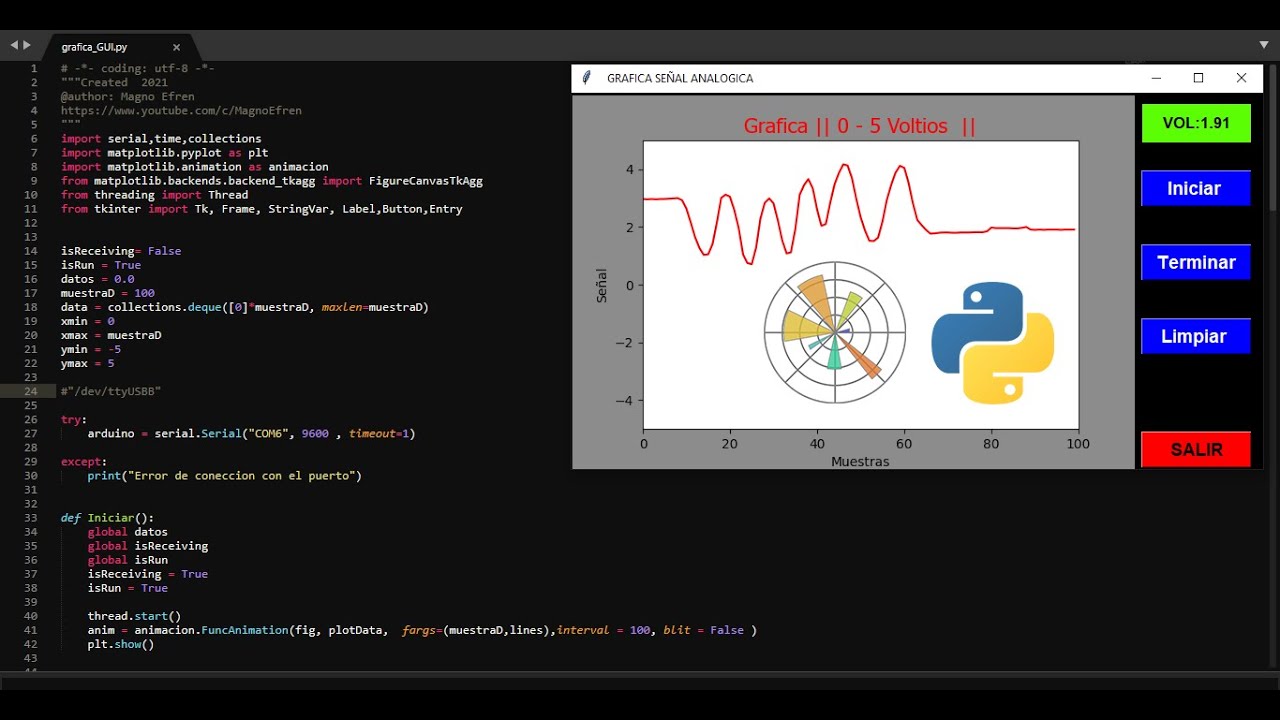Click the 'def Iniciar():' code line

(x=108, y=518)
